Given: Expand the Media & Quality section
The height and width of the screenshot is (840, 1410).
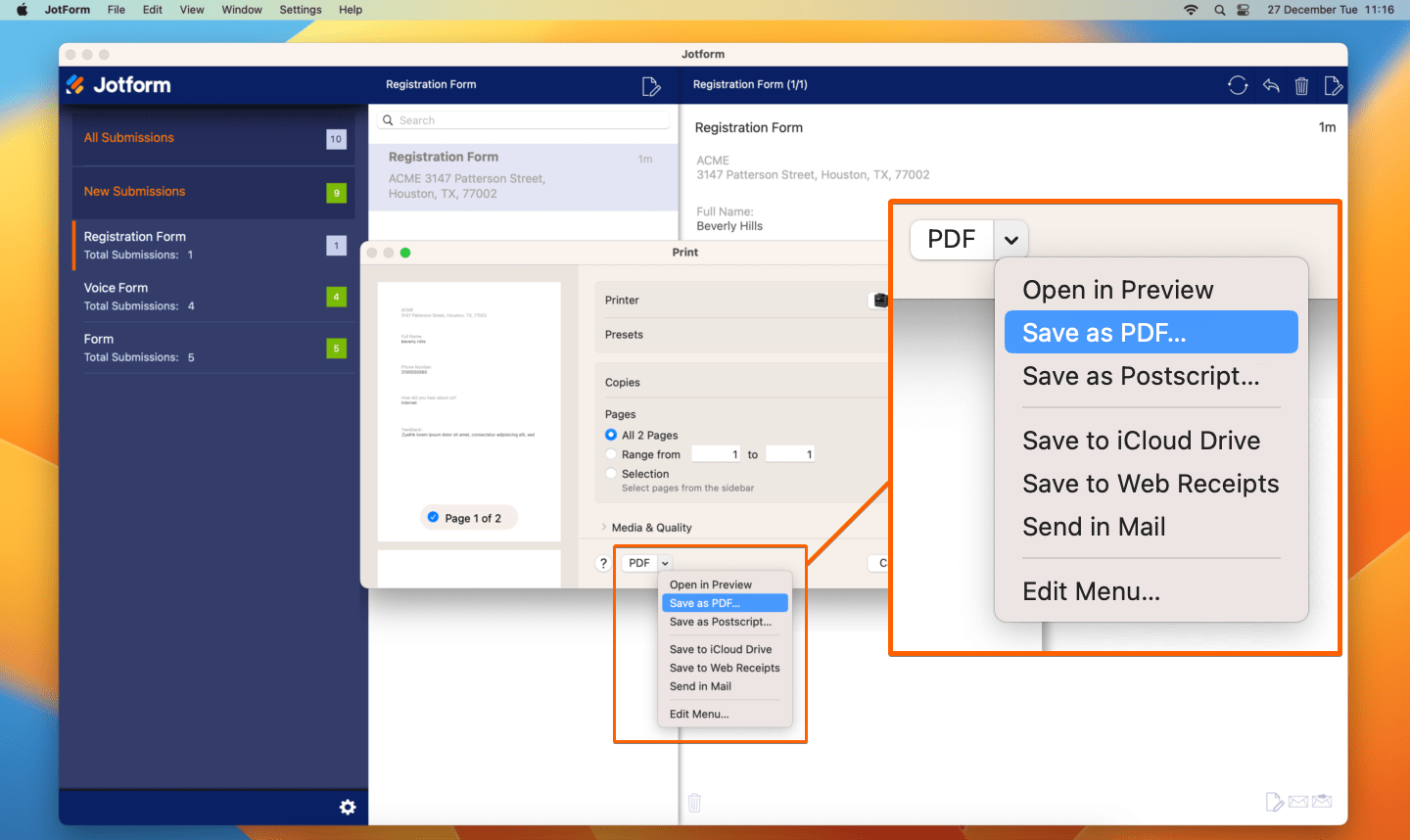Looking at the screenshot, I should [x=604, y=527].
